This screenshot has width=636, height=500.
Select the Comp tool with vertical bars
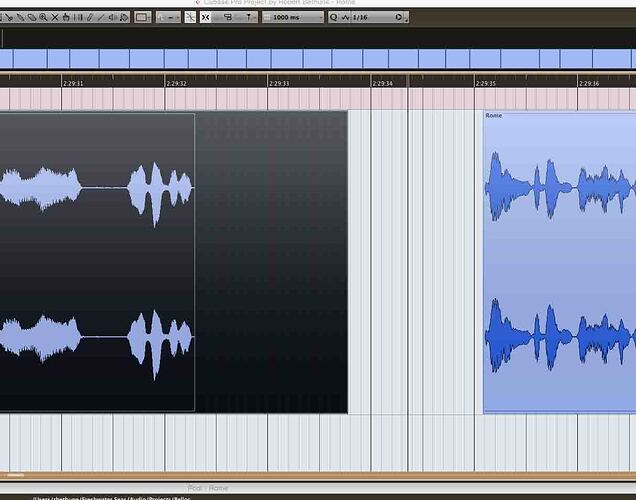[78, 17]
